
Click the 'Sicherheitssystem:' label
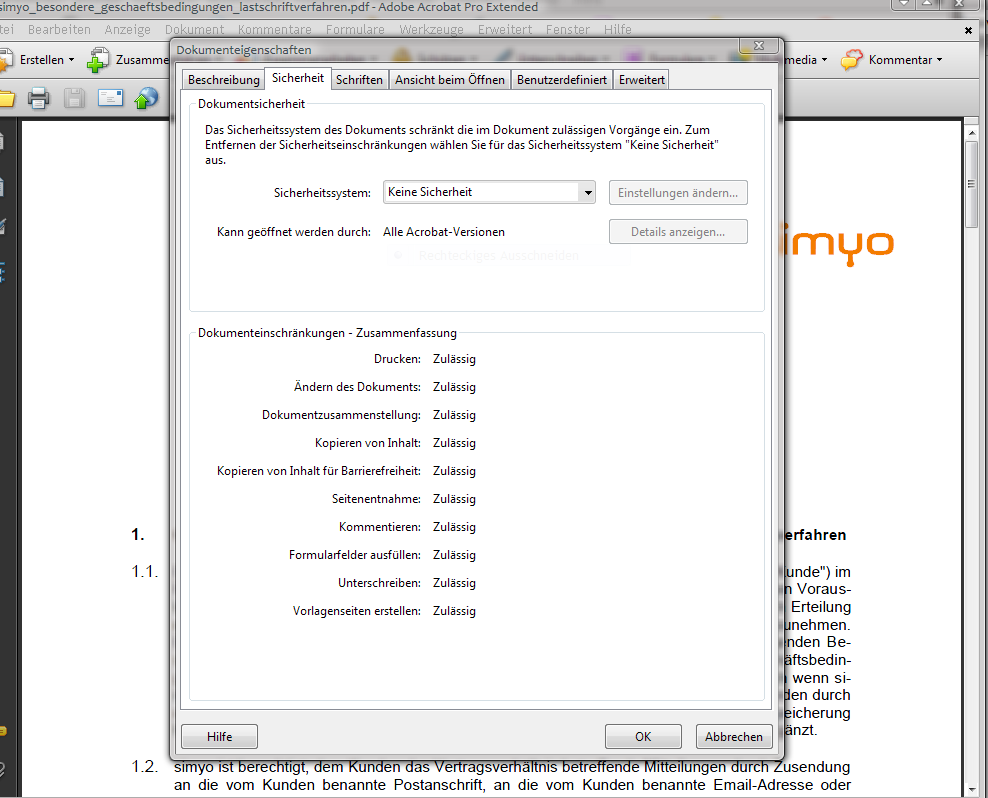[x=323, y=193]
